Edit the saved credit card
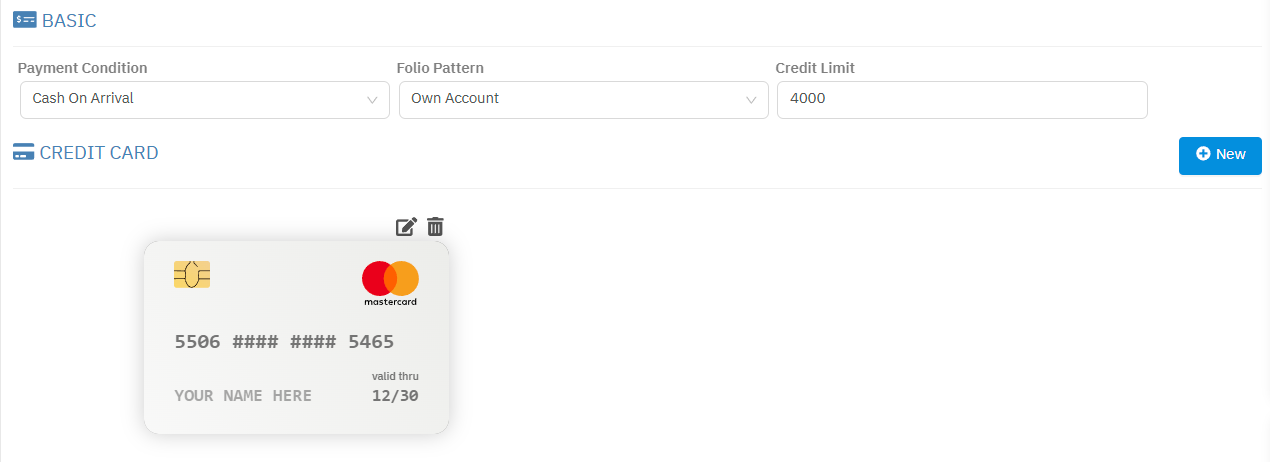 click(x=406, y=227)
